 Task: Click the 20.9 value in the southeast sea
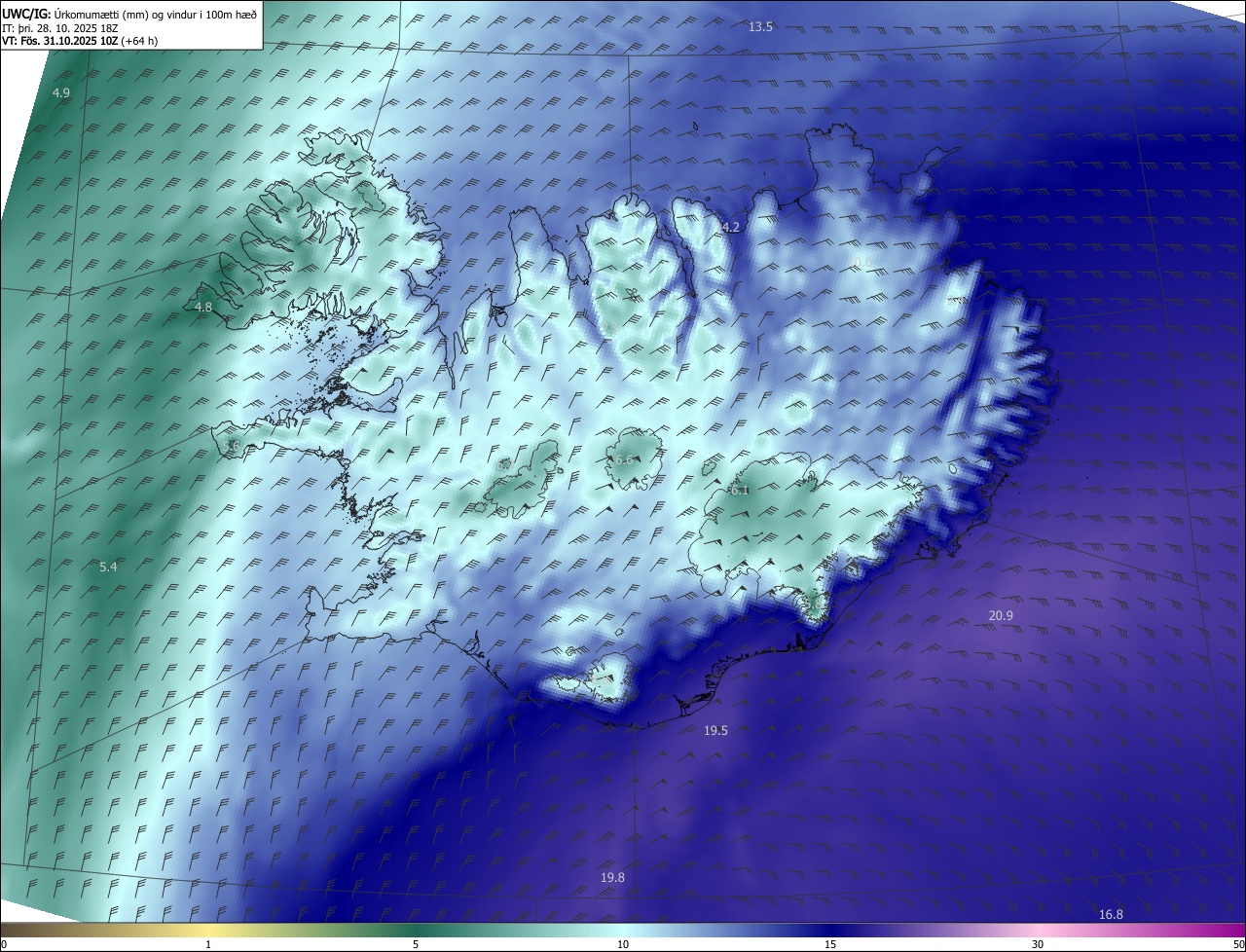(x=1001, y=616)
